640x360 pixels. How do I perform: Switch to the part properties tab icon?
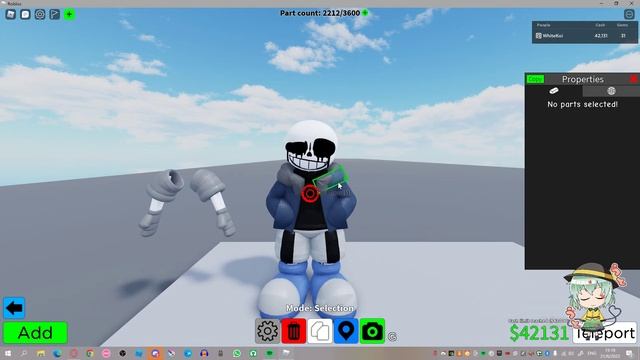pos(553,91)
